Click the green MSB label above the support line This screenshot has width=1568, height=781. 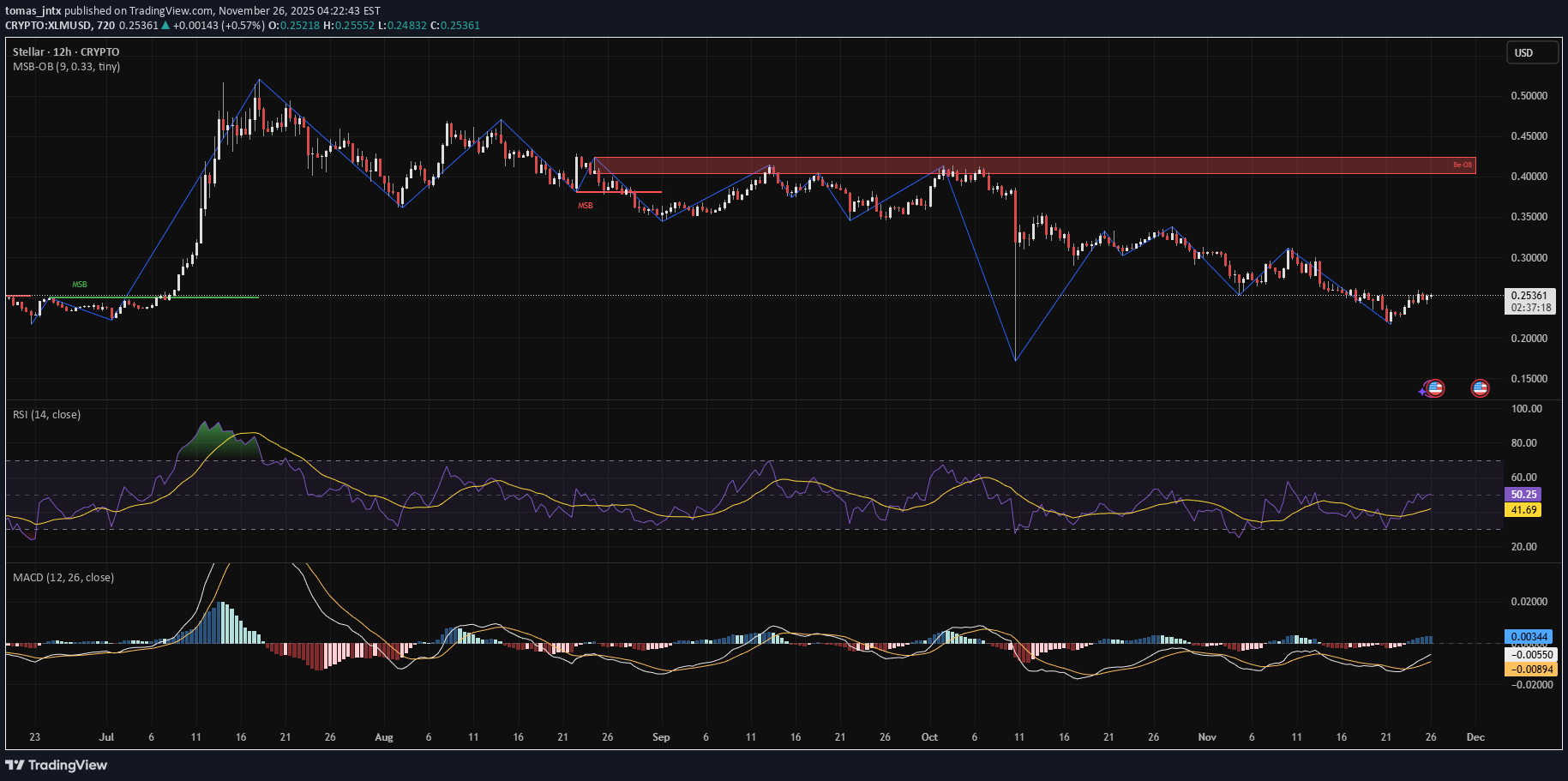(x=79, y=284)
